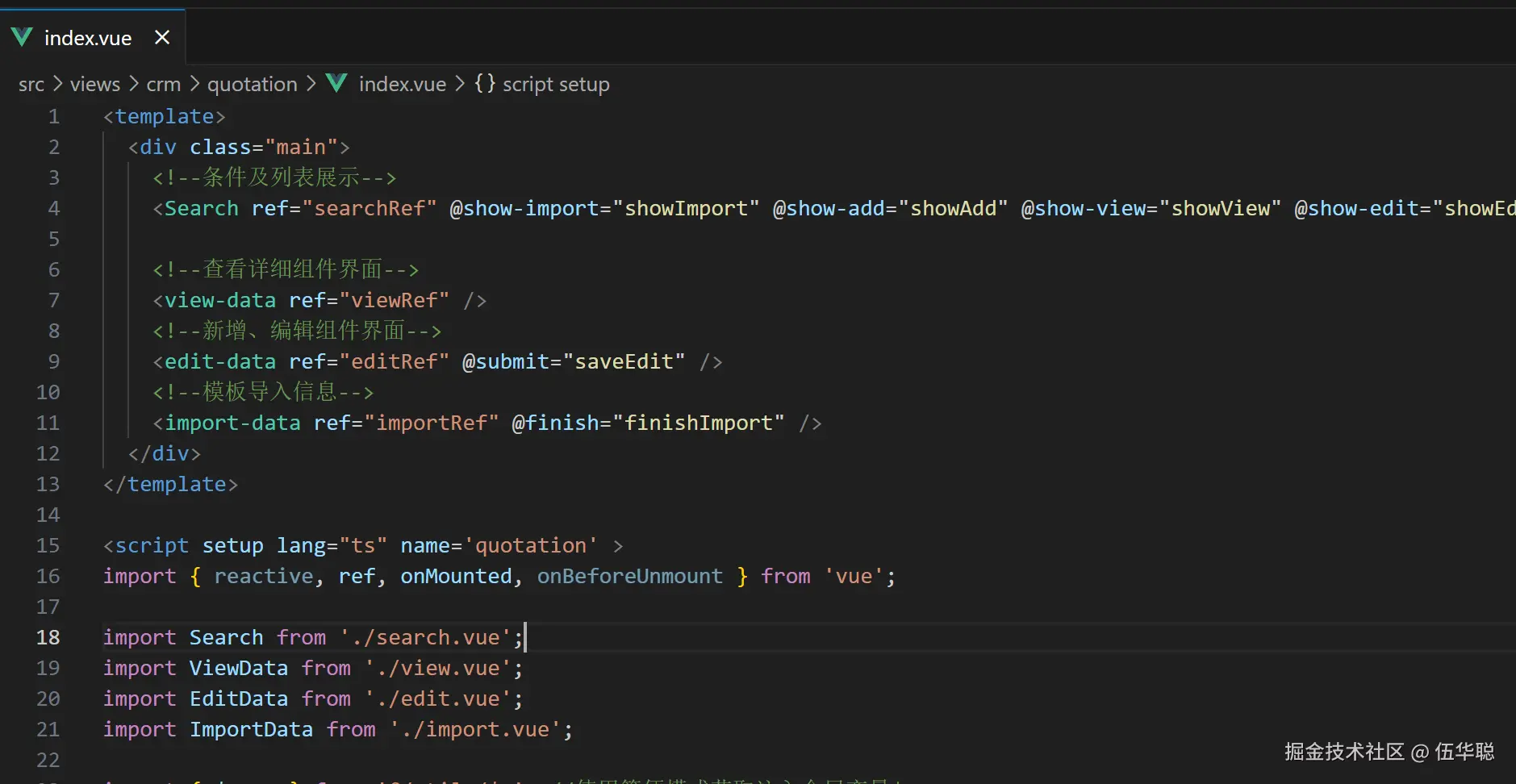Viewport: 1516px width, 784px height.
Task: Click onBeforeUnmount in the vue import
Action: tap(630, 577)
